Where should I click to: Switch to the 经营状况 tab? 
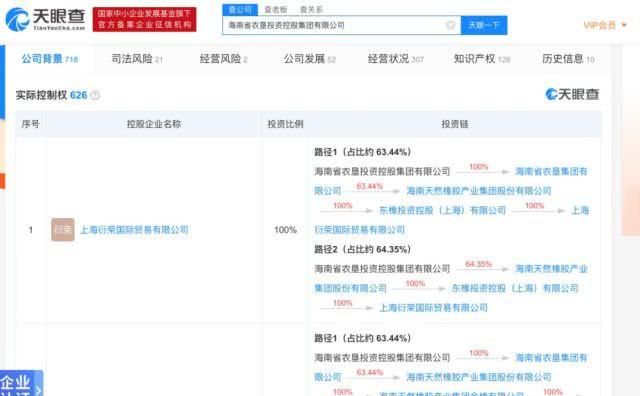396,59
